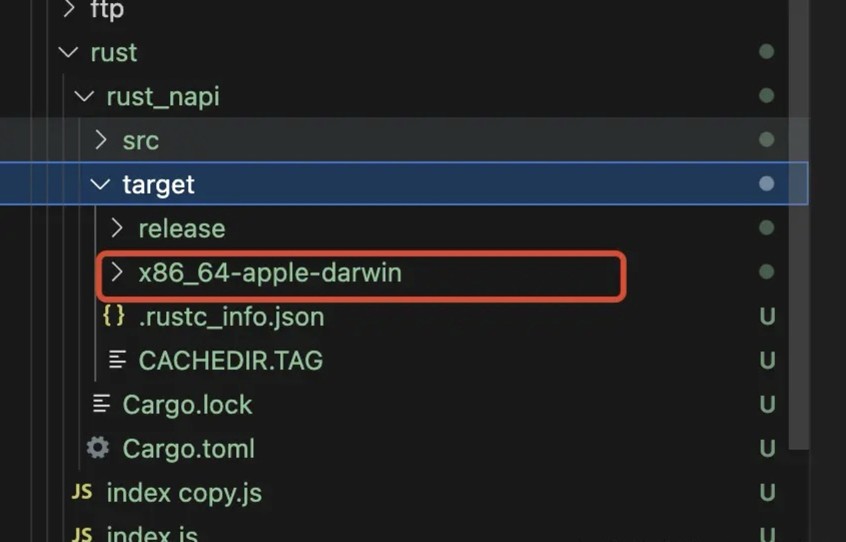The width and height of the screenshot is (846, 542).
Task: Open the .rustc_info.json file
Action: [x=231, y=317]
